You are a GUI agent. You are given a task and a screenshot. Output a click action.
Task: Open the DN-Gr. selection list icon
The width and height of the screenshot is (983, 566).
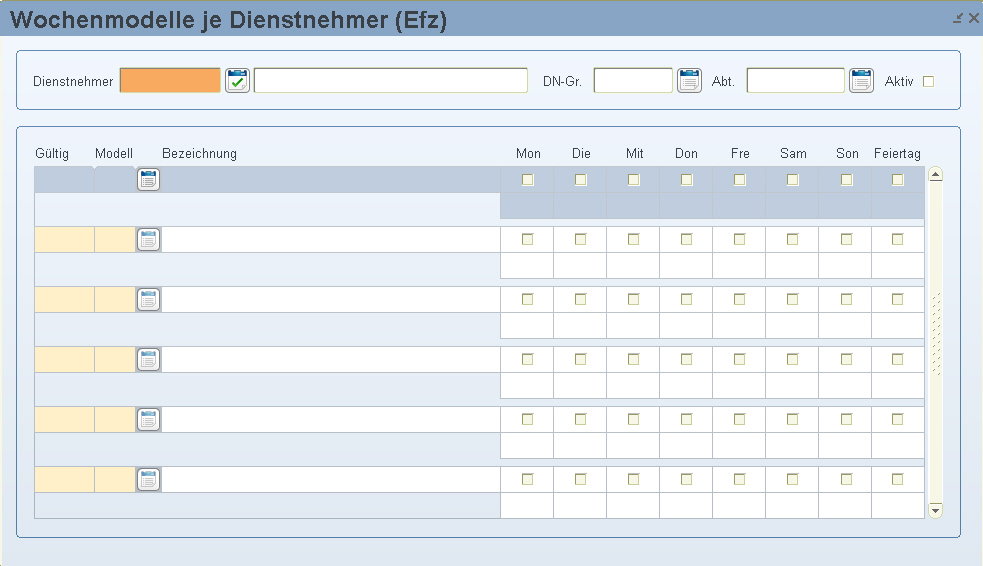(689, 81)
